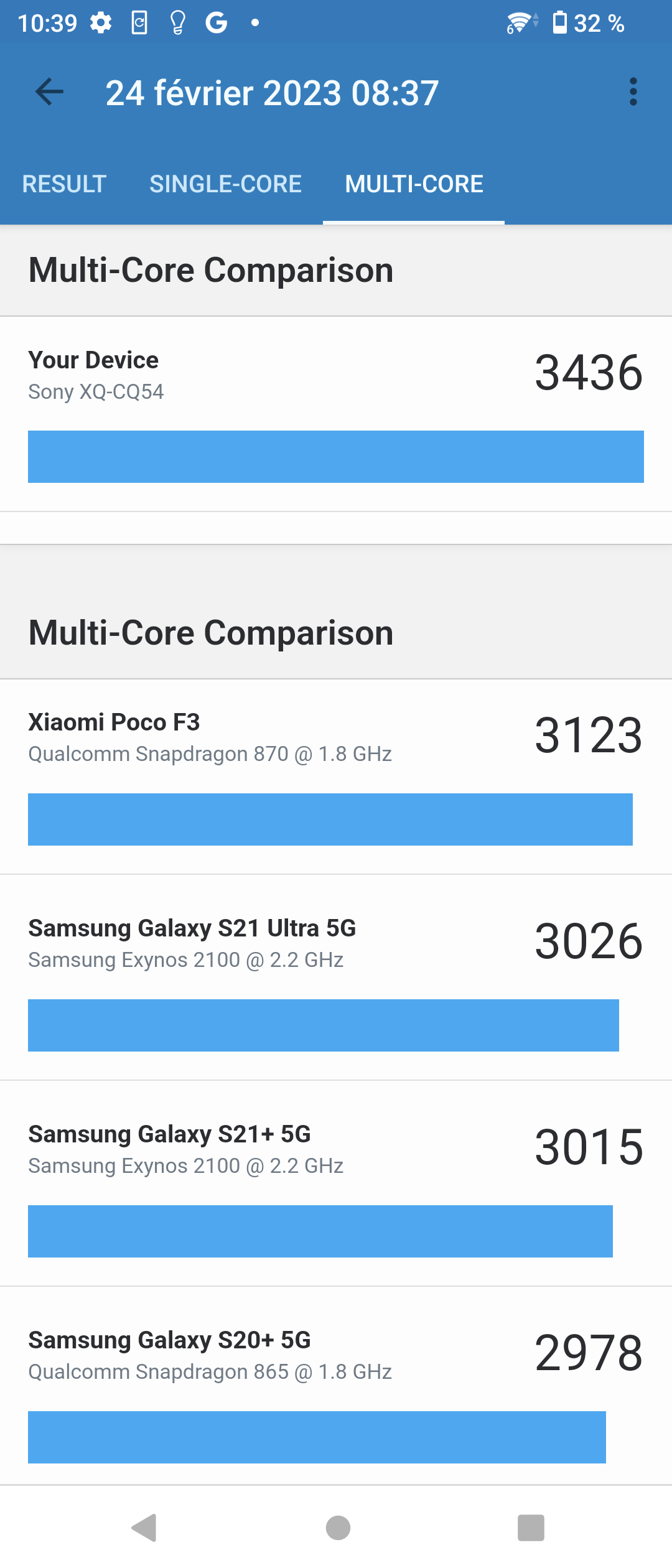Tap the Wi-Fi signal icon
Screen dimensions: 672x1568
pos(521,23)
